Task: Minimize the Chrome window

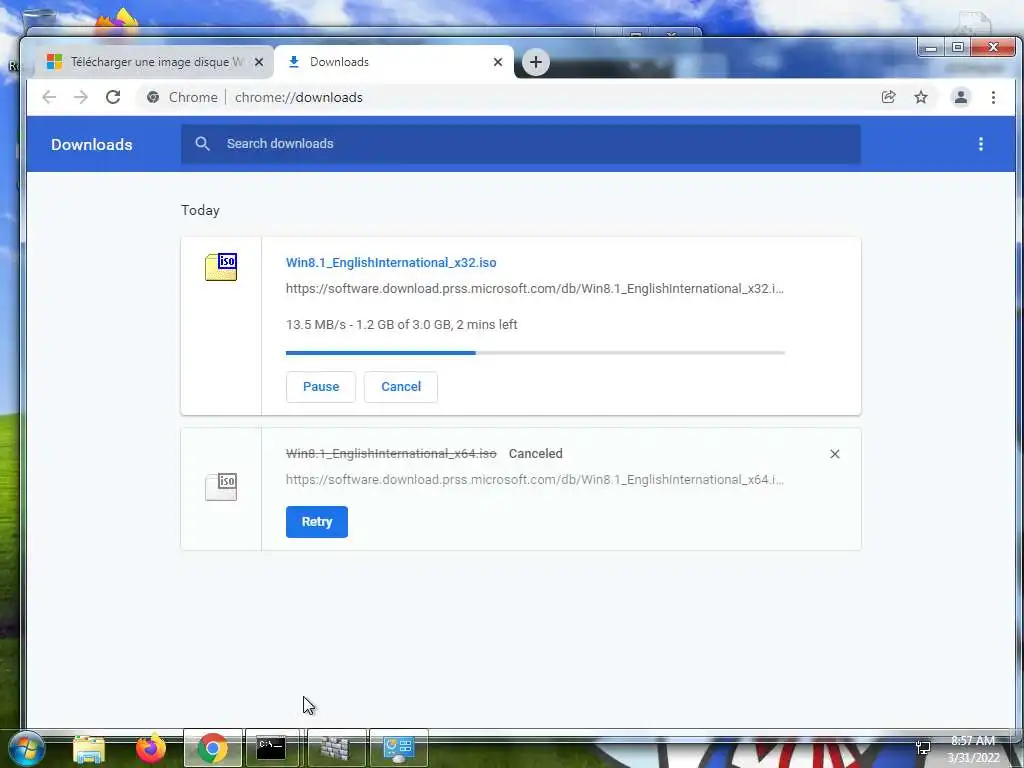Action: click(931, 48)
